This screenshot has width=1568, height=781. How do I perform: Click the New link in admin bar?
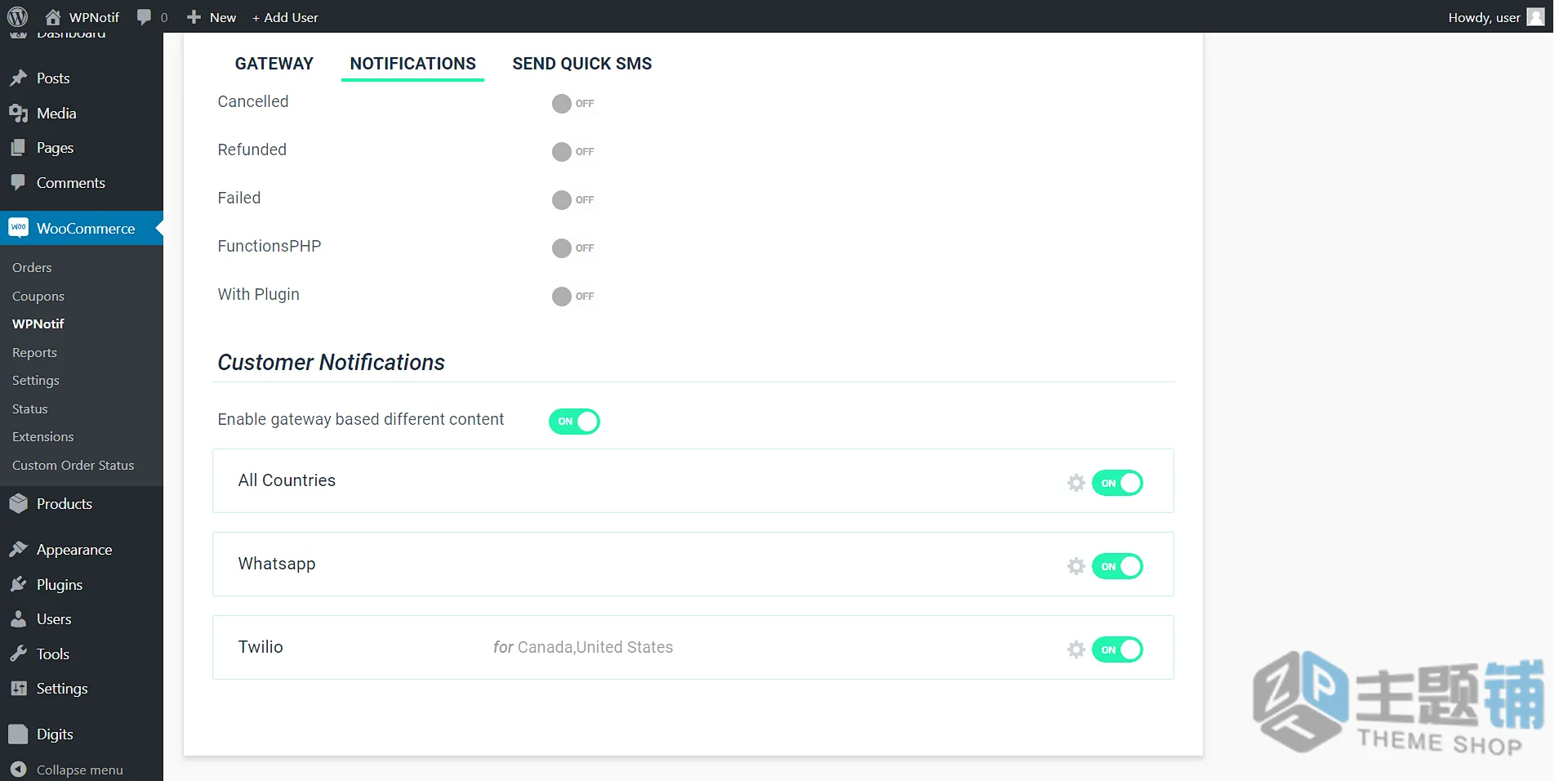pos(222,17)
